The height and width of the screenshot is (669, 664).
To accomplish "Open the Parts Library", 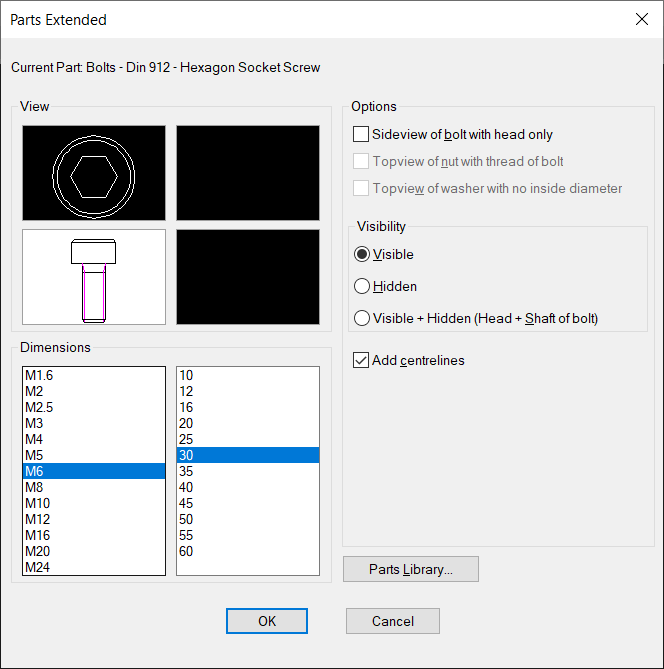I will coord(411,569).
